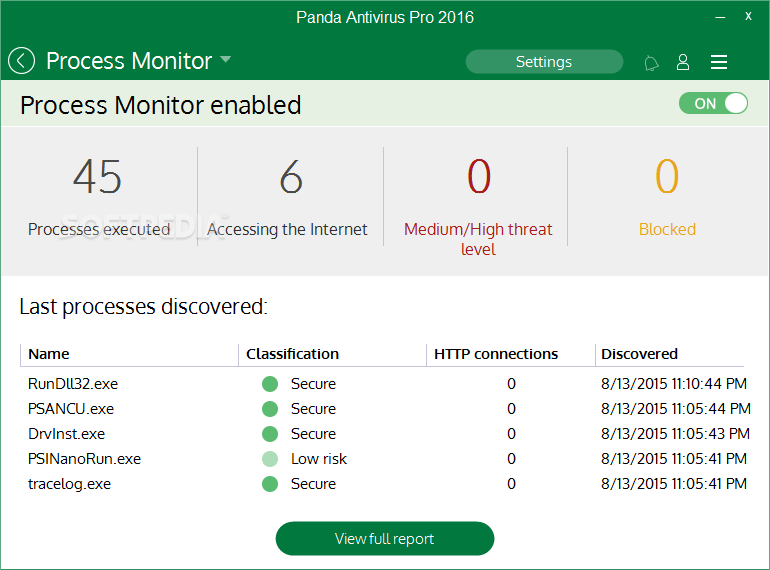The height and width of the screenshot is (570, 770).
Task: Click green Secure dot for DrvInst.exe
Action: 270,434
